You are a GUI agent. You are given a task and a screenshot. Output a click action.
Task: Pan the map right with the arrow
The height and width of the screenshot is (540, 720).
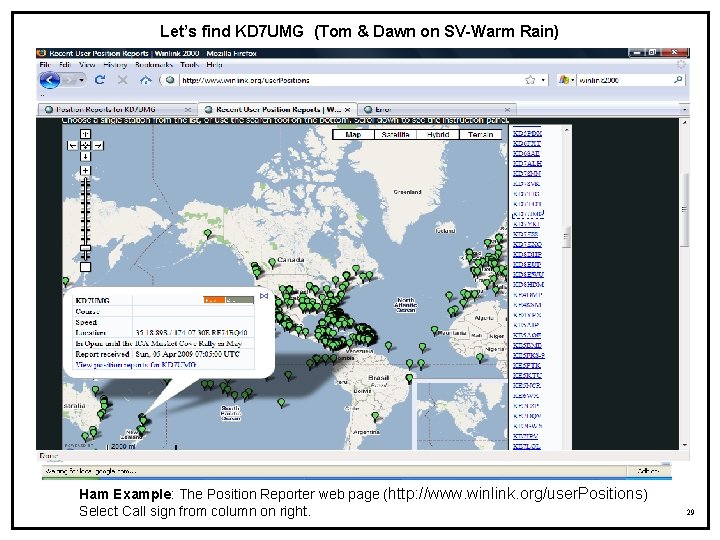(98, 146)
